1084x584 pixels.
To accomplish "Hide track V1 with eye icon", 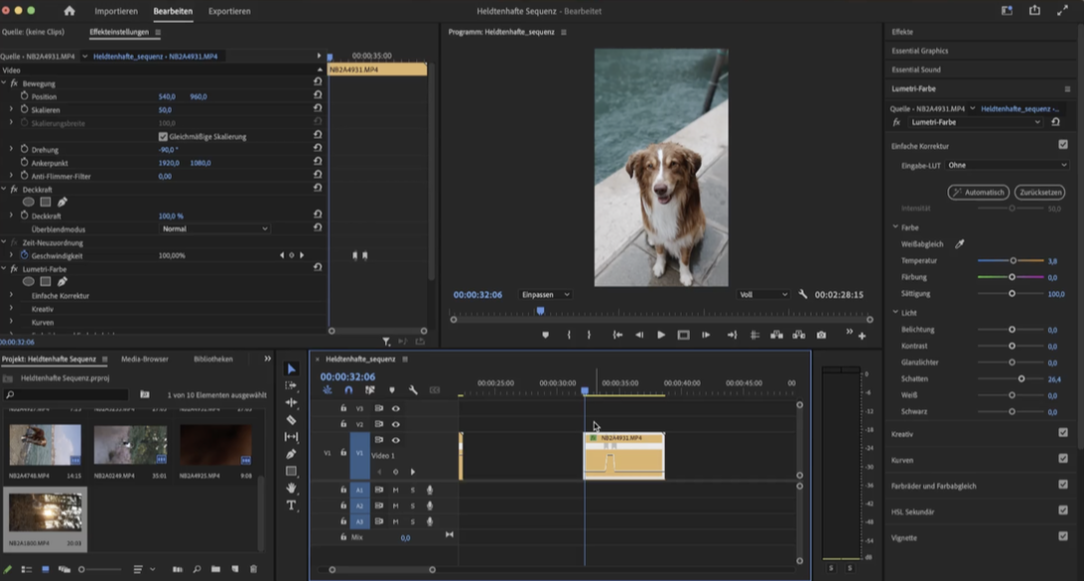I will tap(396, 440).
